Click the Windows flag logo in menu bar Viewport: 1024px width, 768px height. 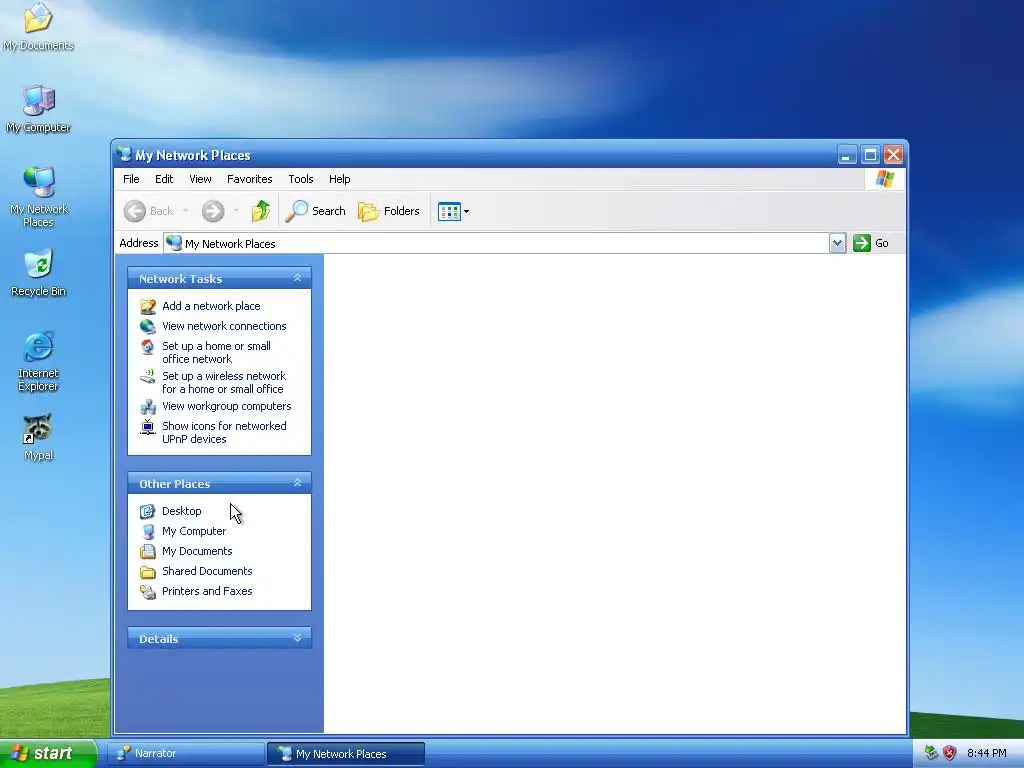885,179
